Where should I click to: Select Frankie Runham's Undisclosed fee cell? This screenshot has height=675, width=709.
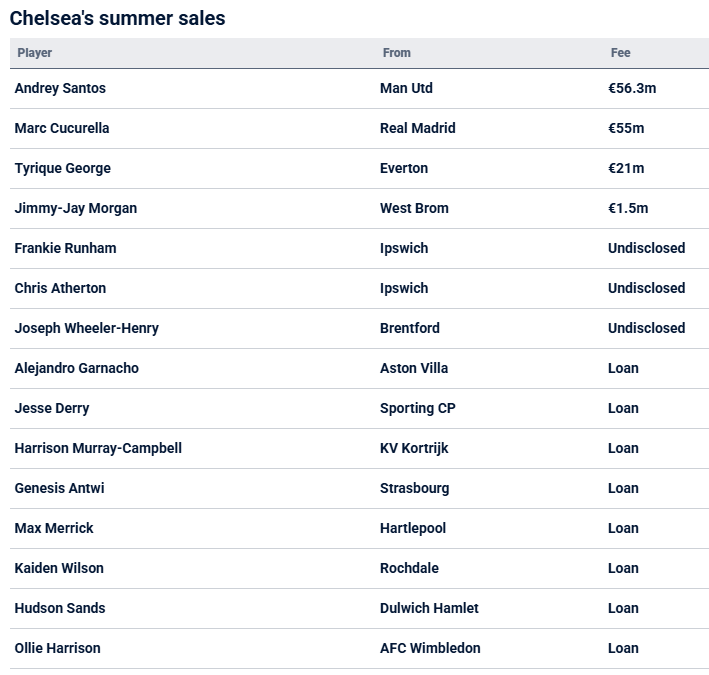[x=646, y=248]
